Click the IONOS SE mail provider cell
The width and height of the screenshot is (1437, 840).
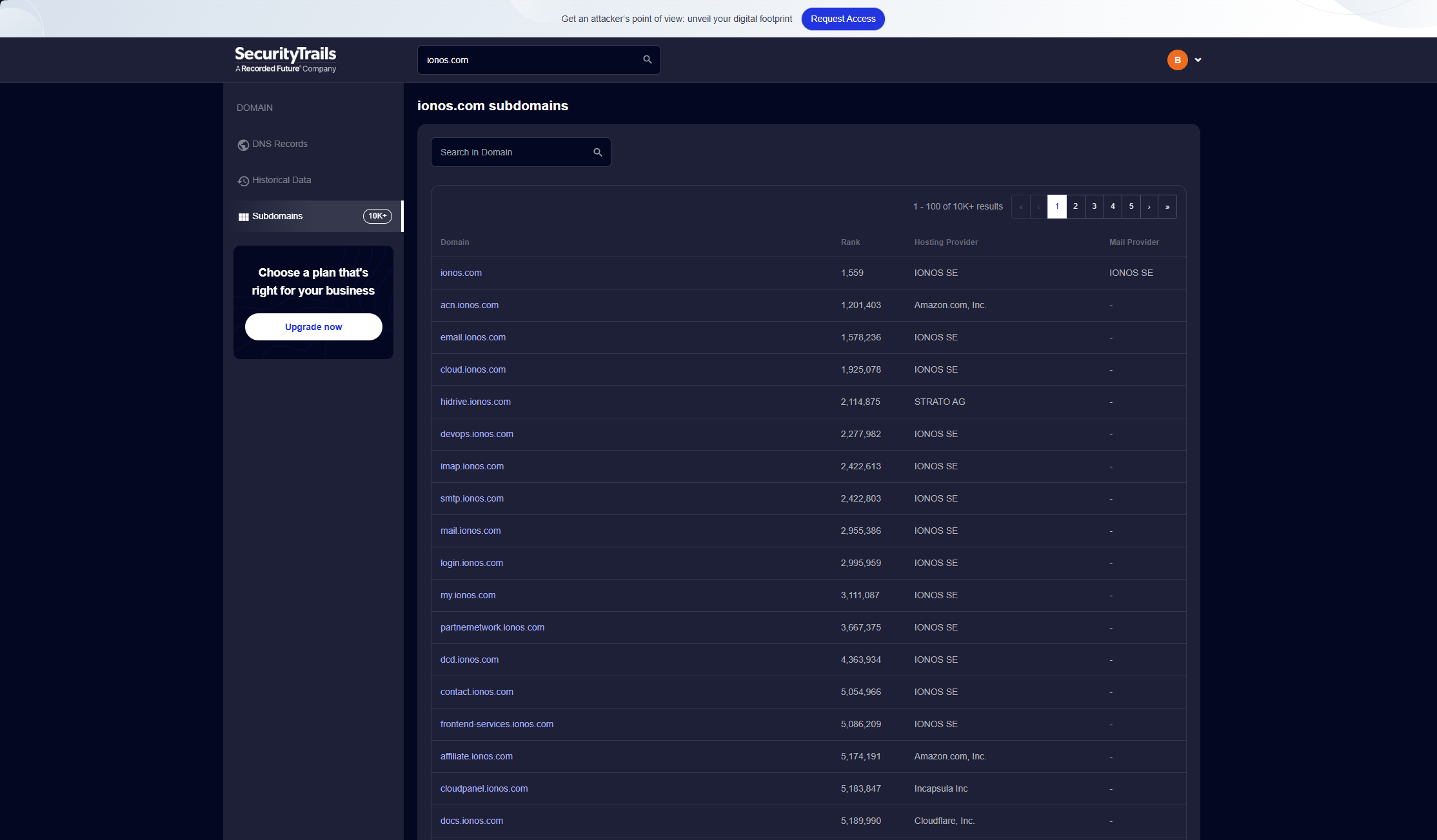click(x=1131, y=273)
